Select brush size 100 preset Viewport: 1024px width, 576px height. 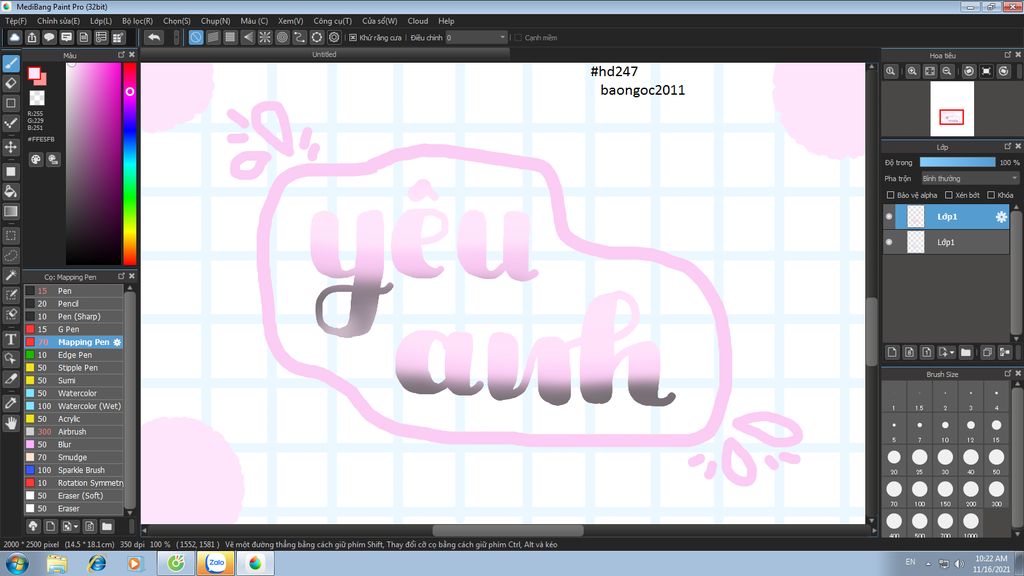point(920,492)
